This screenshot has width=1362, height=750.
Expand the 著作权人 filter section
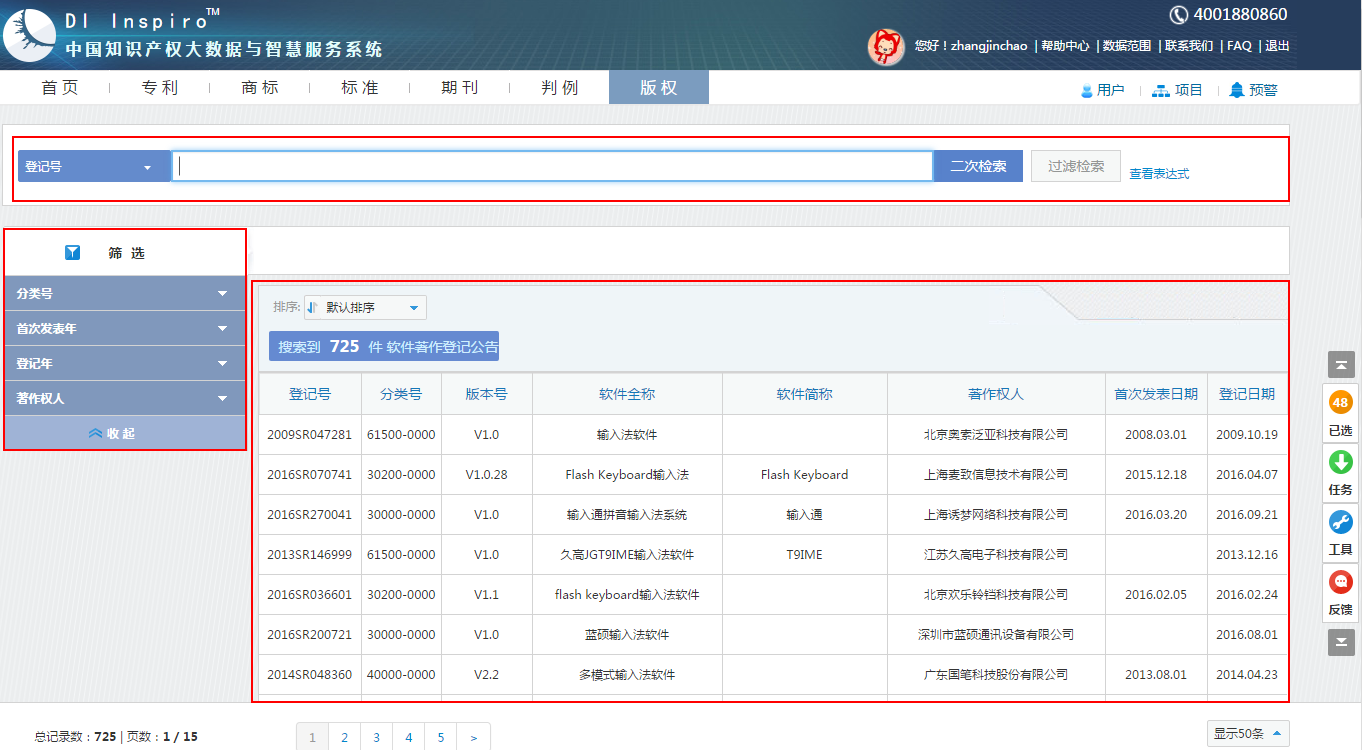point(125,399)
